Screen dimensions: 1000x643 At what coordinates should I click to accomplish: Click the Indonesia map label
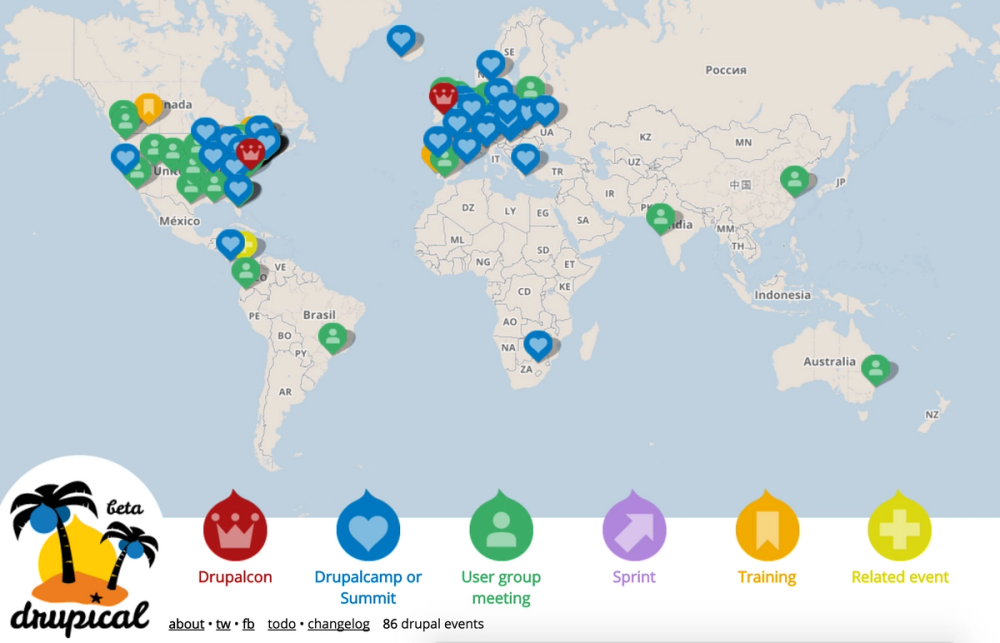tap(783, 295)
